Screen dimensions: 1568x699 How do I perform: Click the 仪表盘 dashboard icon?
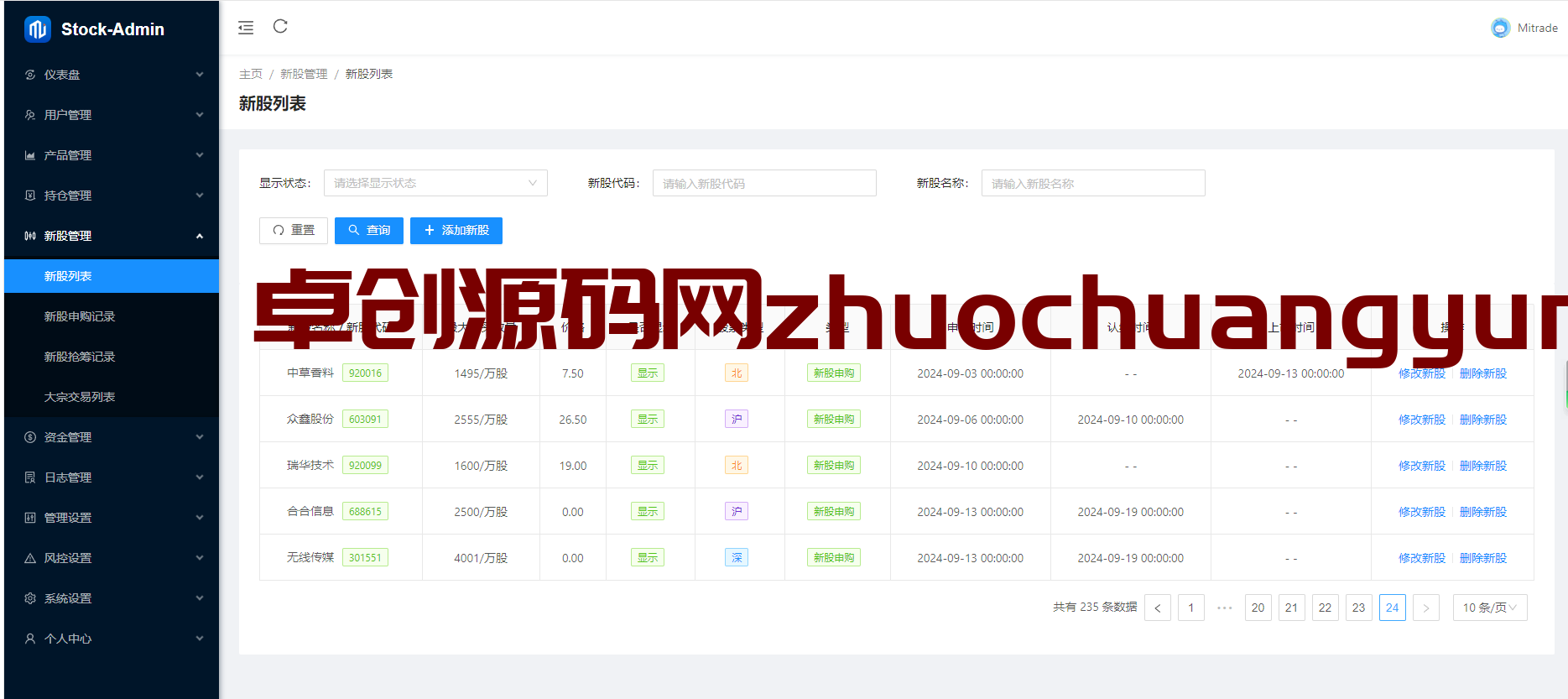coord(30,75)
